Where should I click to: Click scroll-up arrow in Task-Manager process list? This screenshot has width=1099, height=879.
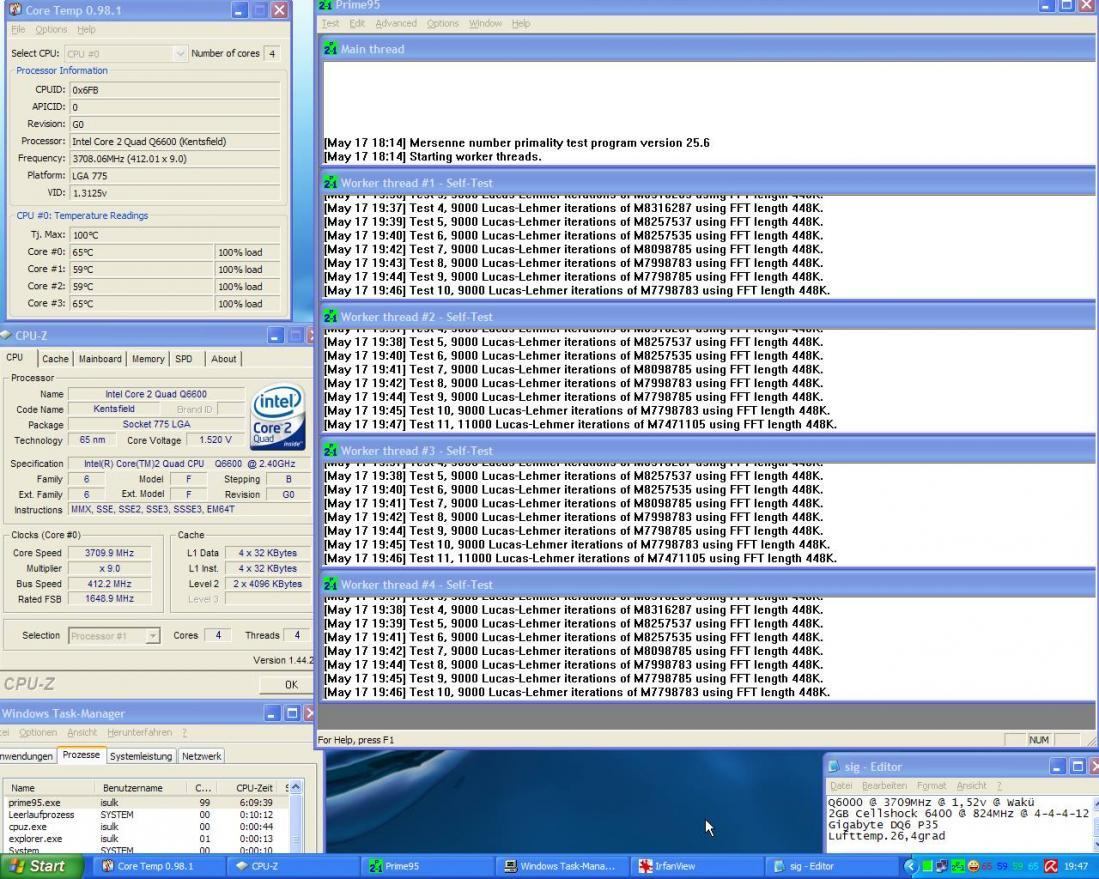coord(296,787)
